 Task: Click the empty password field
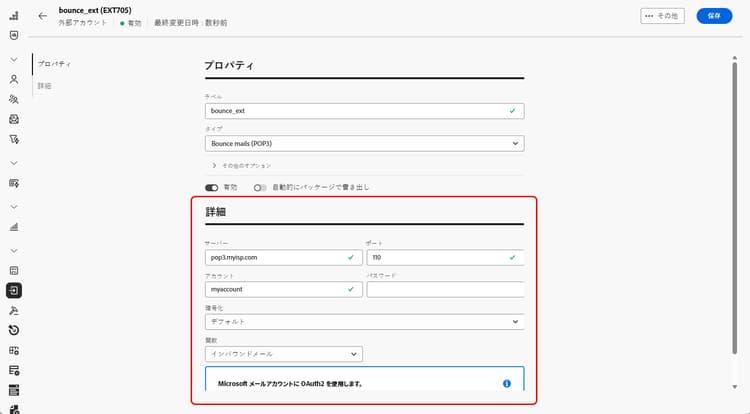(x=445, y=289)
